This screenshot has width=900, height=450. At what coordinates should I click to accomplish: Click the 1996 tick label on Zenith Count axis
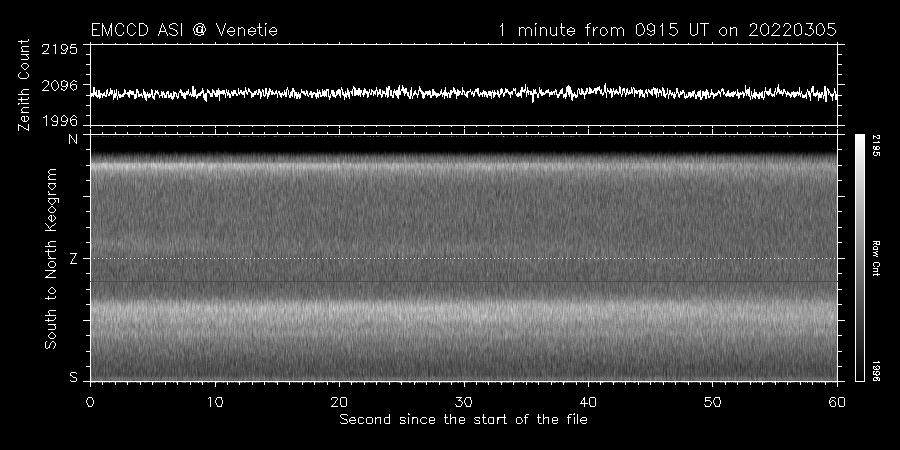pyautogui.click(x=60, y=121)
